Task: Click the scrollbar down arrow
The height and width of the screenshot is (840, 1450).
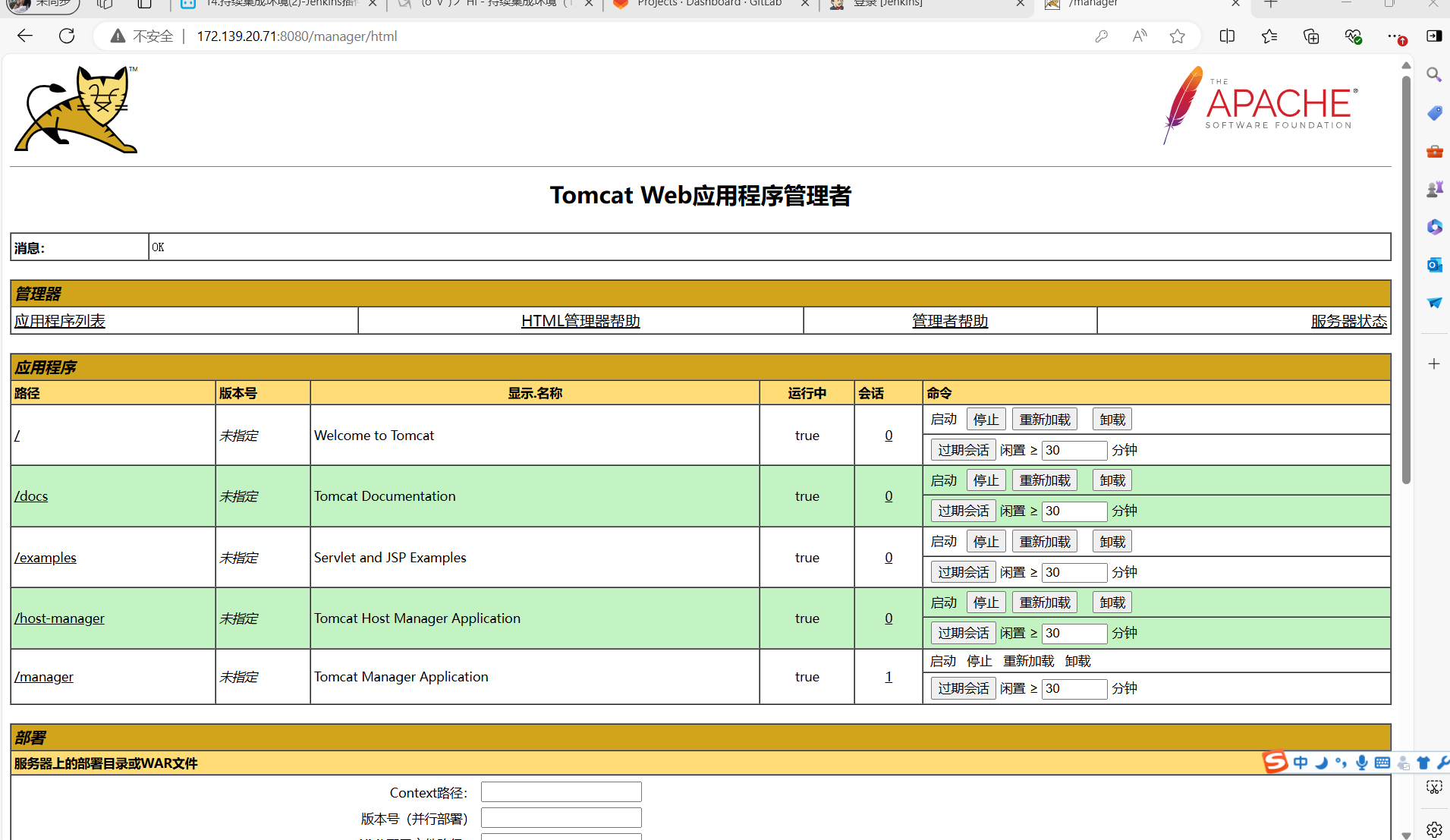Action: pos(1406,835)
